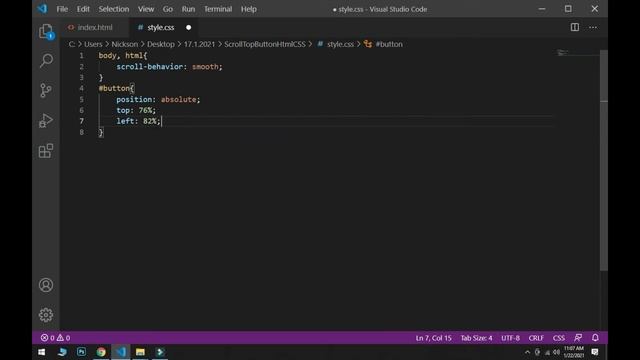Click the 82% value on line 7
640x360 pixels.
pos(149,121)
